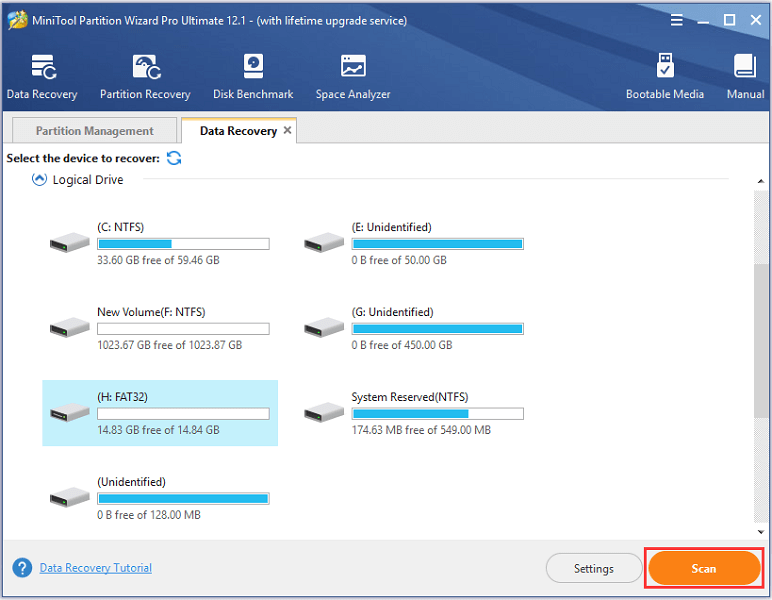This screenshot has height=600, width=772.
Task: Open the Settings button
Action: click(594, 568)
